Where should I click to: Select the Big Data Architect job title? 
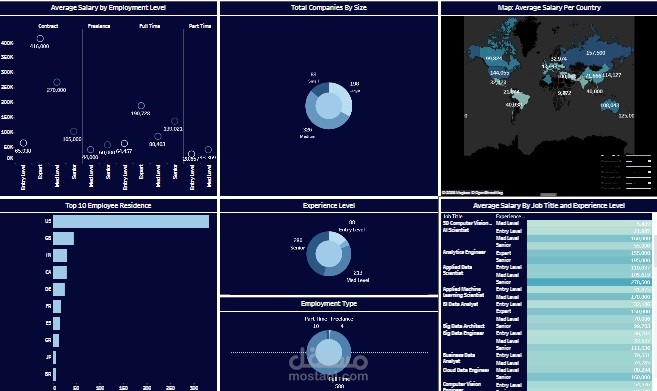tap(464, 326)
